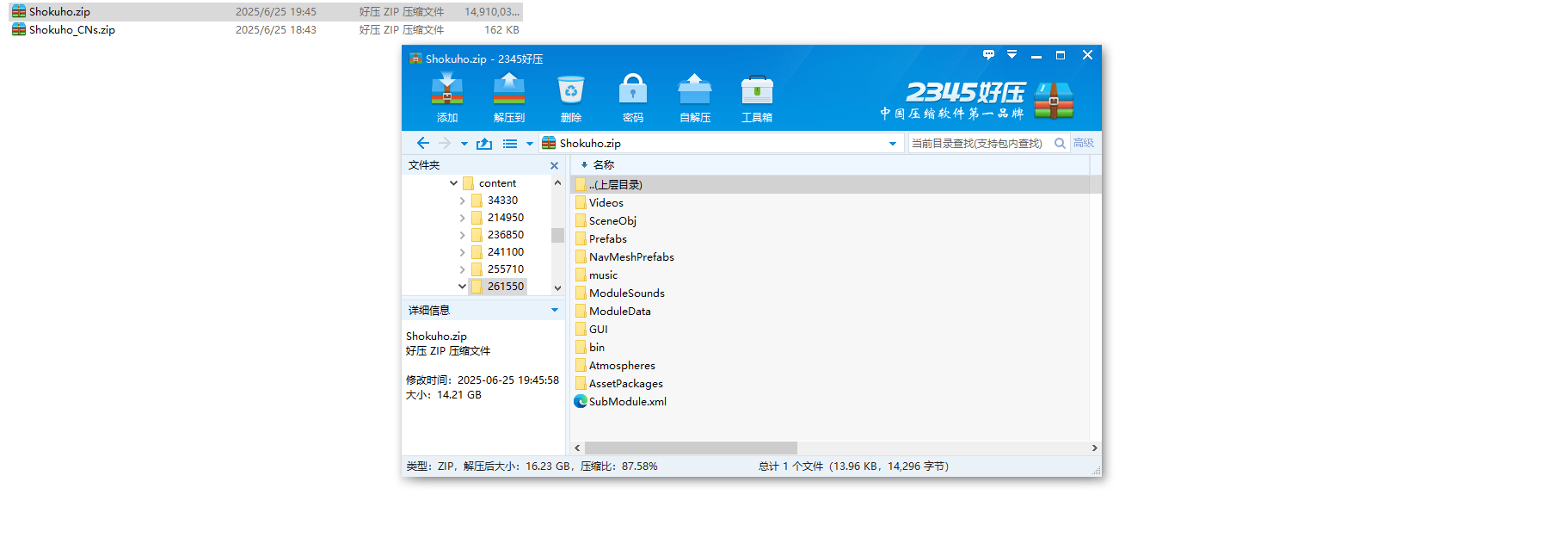Click the 高级 (Advanced) search link
1568x556 pixels.
pos(1084,143)
